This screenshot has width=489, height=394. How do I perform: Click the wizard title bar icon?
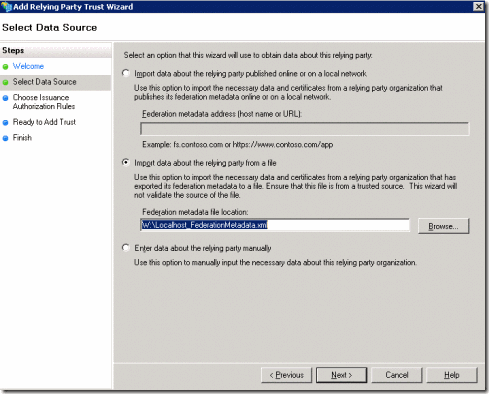click(x=6, y=6)
